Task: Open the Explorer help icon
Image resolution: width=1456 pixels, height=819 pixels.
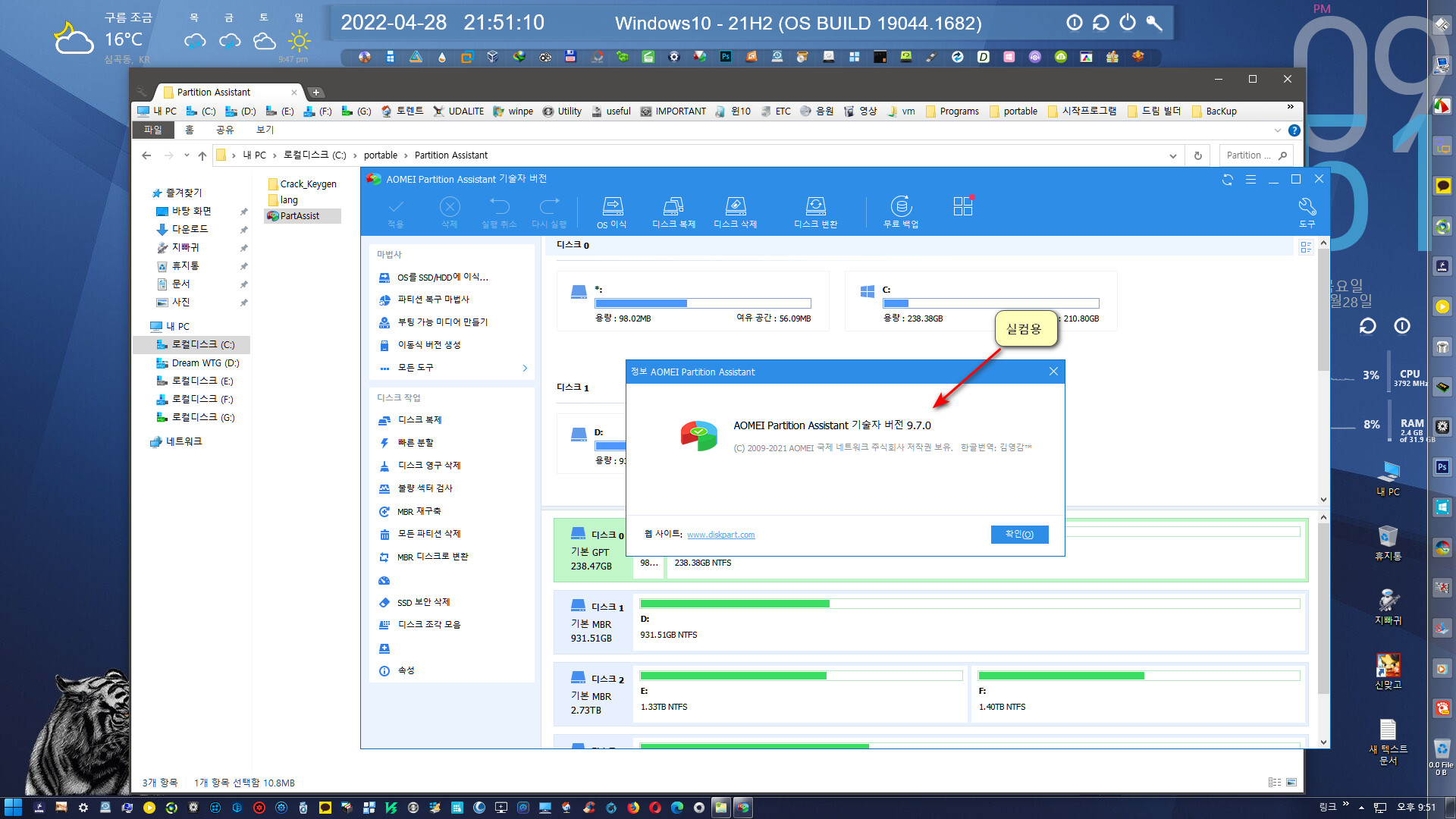Action: pyautogui.click(x=1294, y=130)
